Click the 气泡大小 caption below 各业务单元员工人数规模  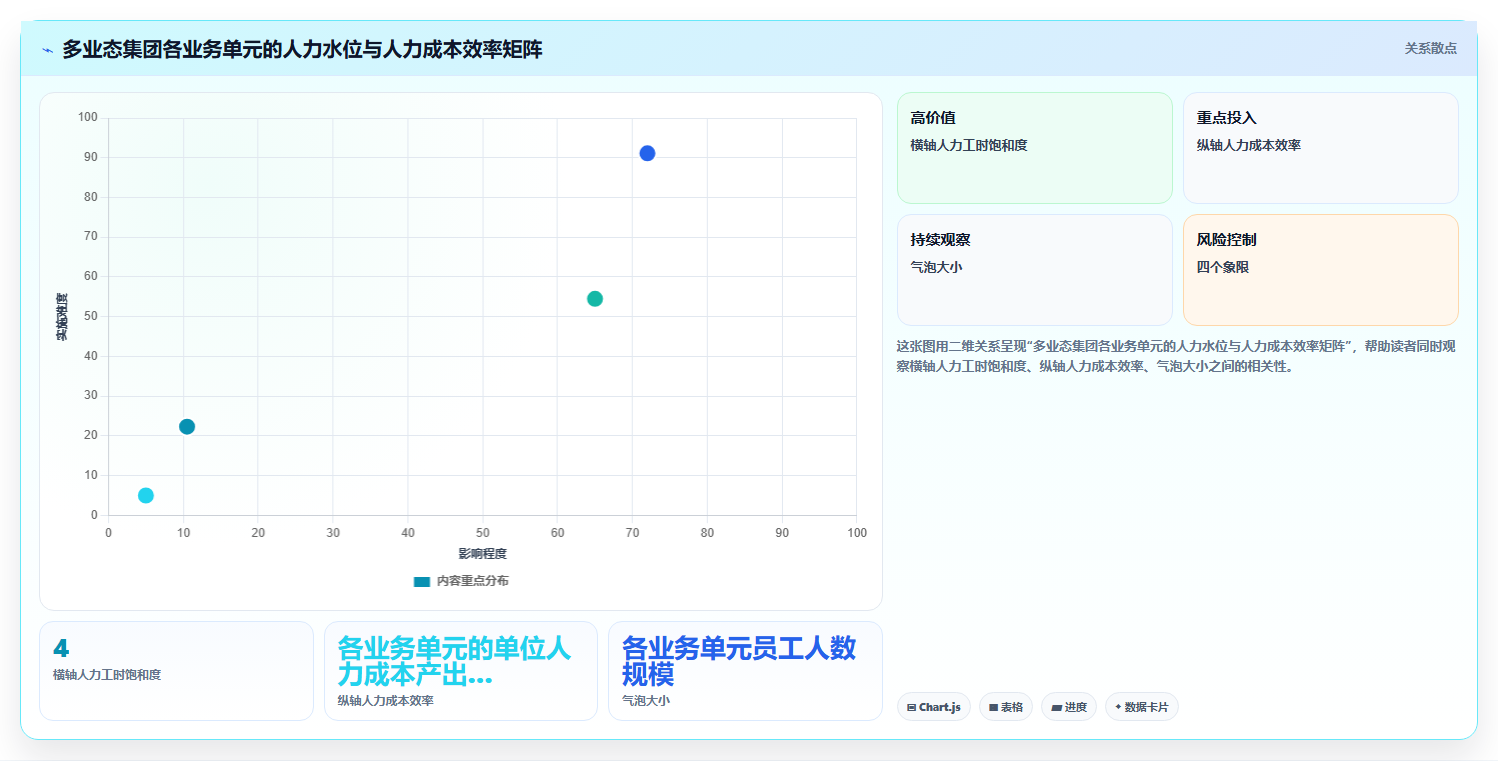[646, 701]
